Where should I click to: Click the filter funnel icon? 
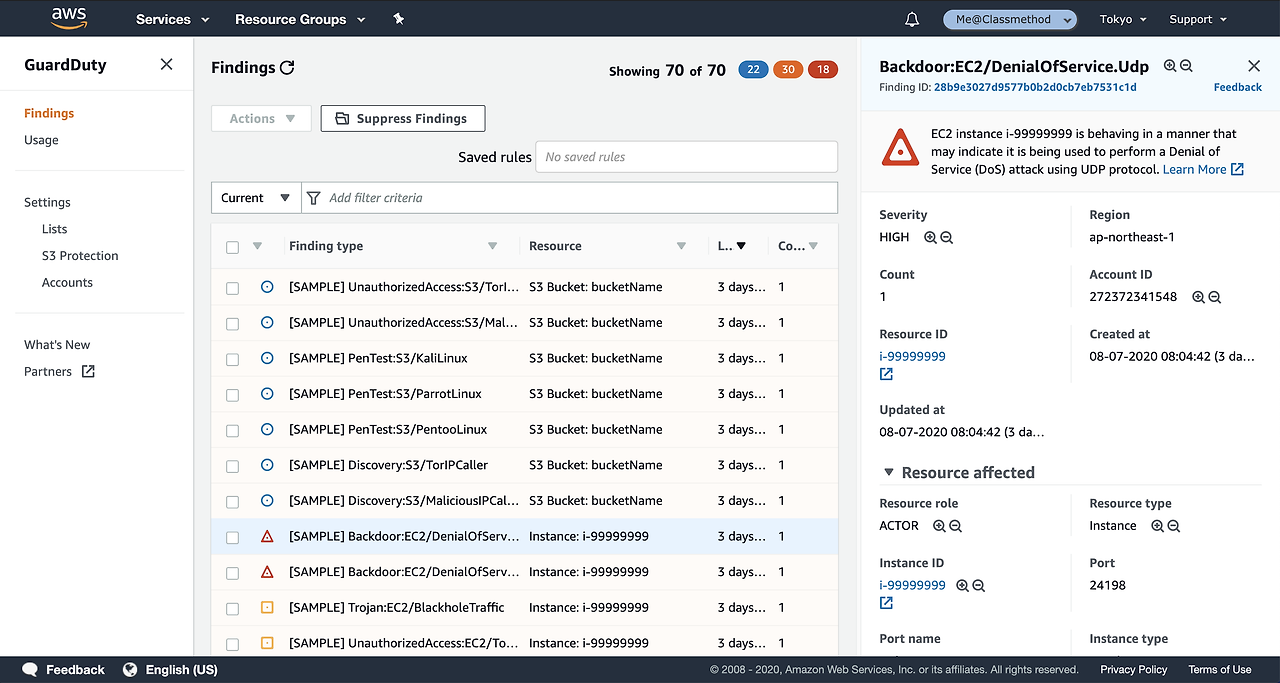[314, 198]
